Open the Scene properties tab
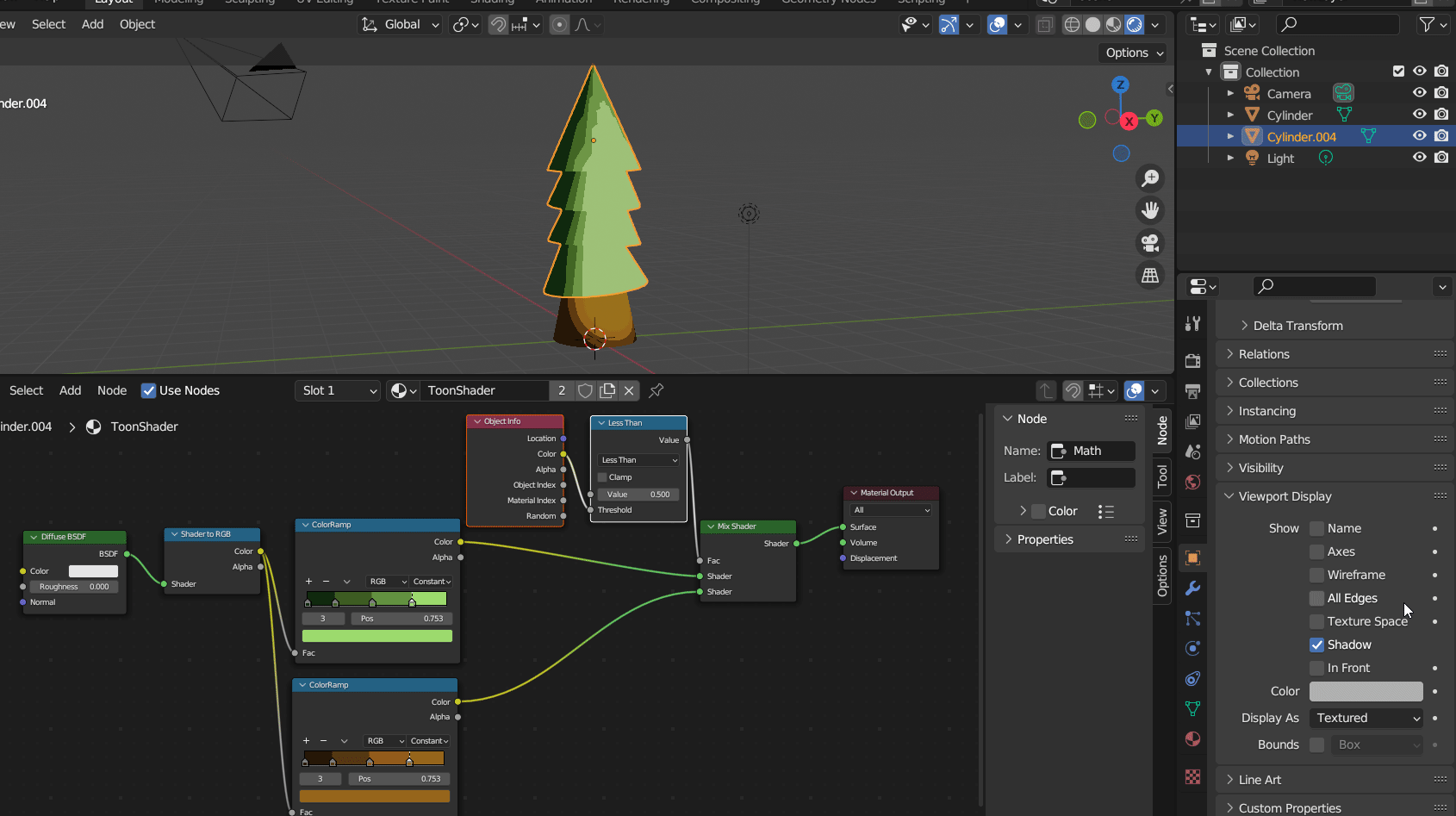Image resolution: width=1456 pixels, height=816 pixels. click(1192, 452)
